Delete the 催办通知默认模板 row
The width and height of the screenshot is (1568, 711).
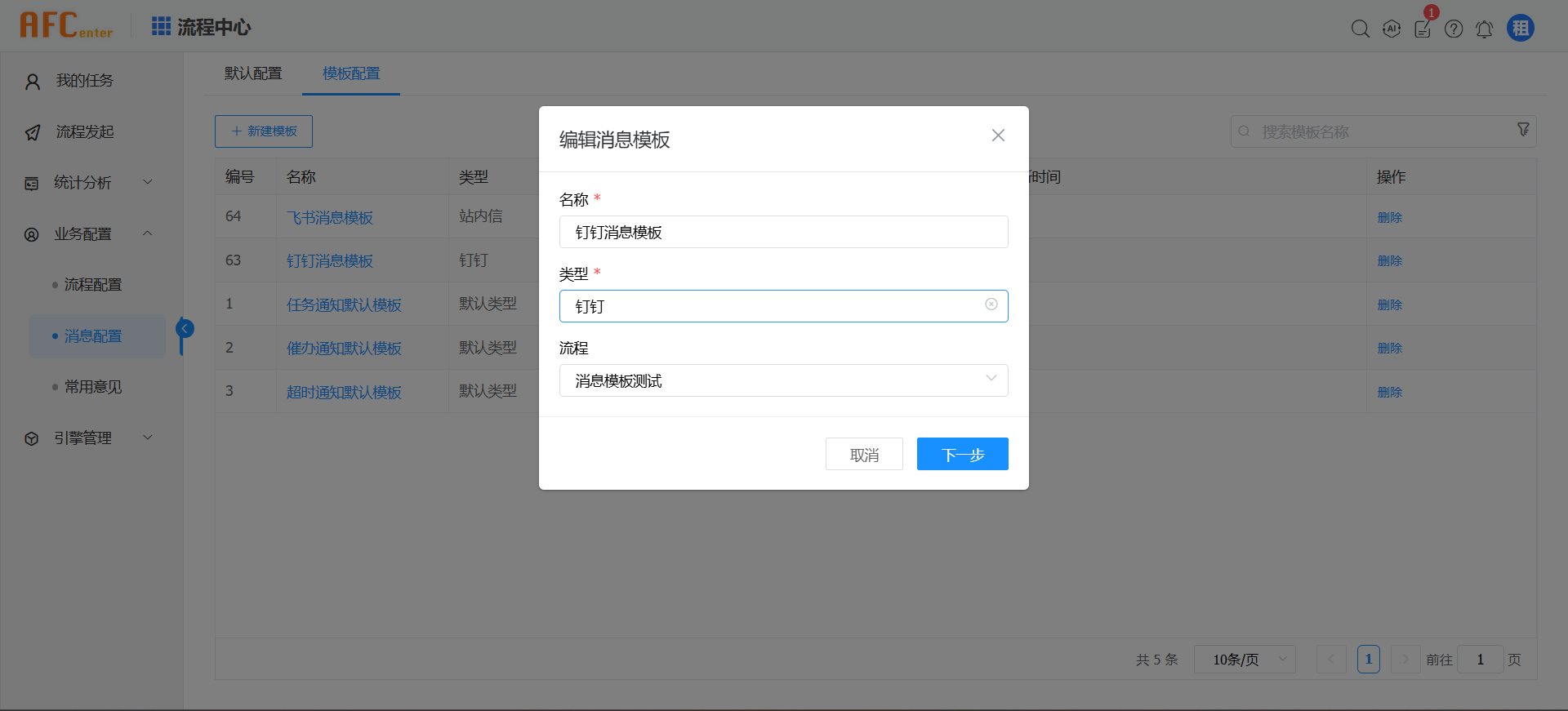pyautogui.click(x=1390, y=349)
